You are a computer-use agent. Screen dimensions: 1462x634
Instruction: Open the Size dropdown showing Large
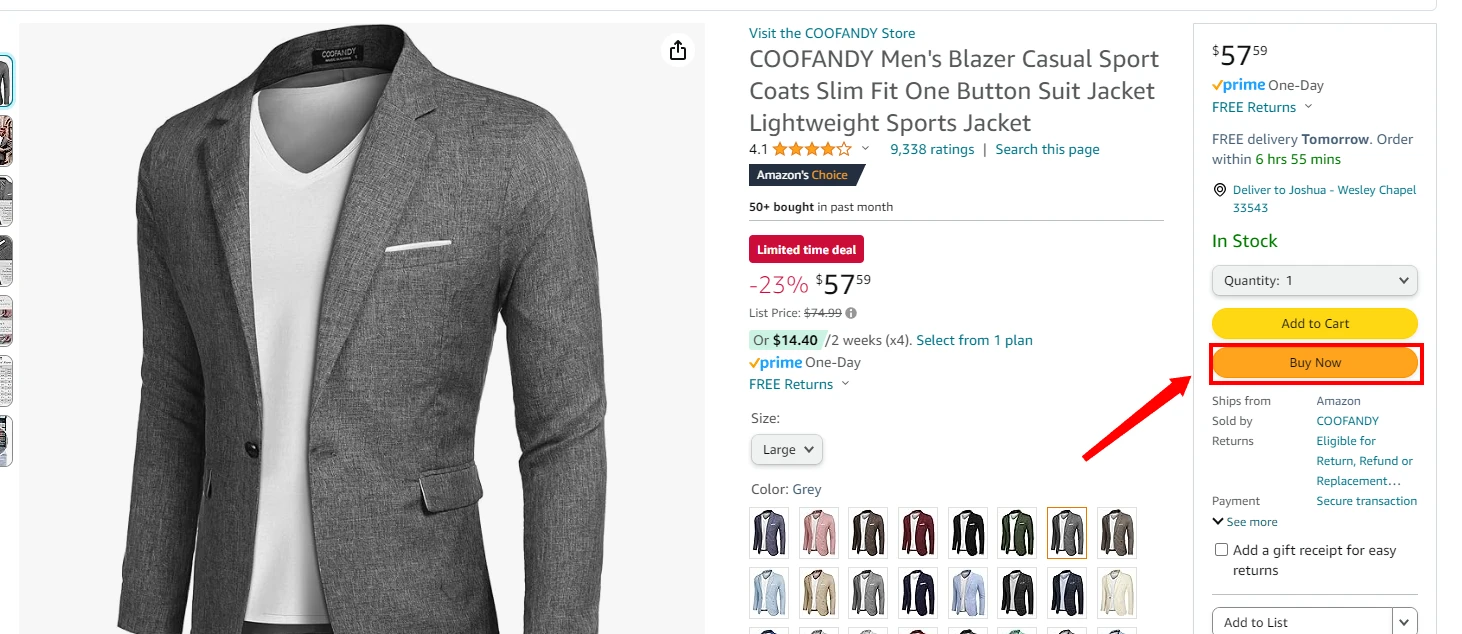[x=786, y=450]
